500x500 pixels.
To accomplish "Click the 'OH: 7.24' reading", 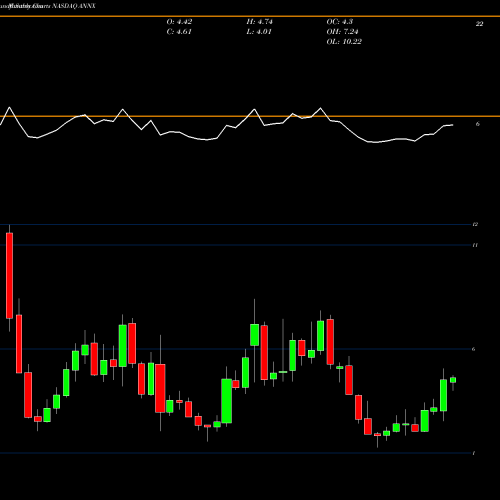I will tap(342, 32).
